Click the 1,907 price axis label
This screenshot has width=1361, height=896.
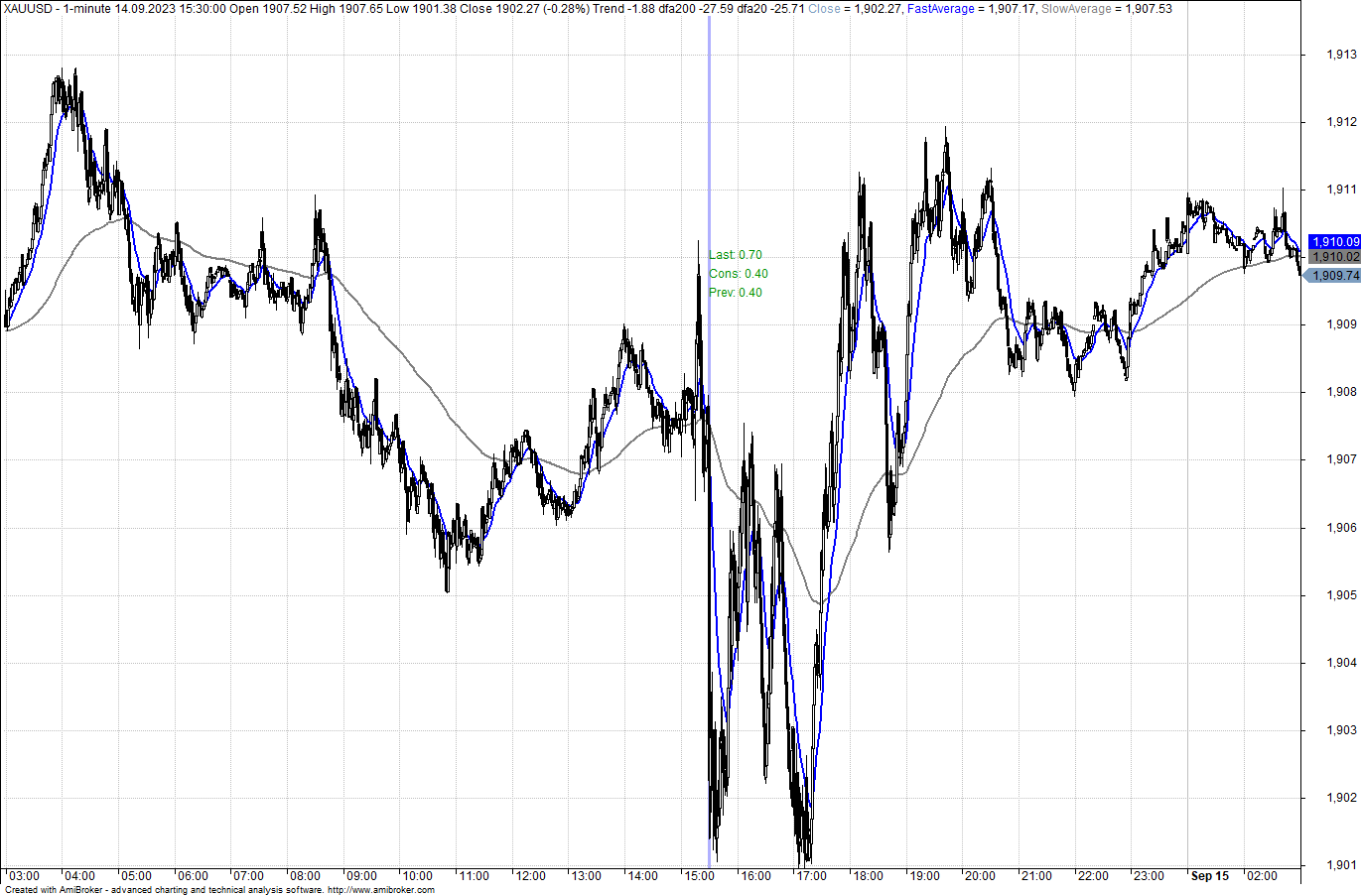click(1341, 459)
